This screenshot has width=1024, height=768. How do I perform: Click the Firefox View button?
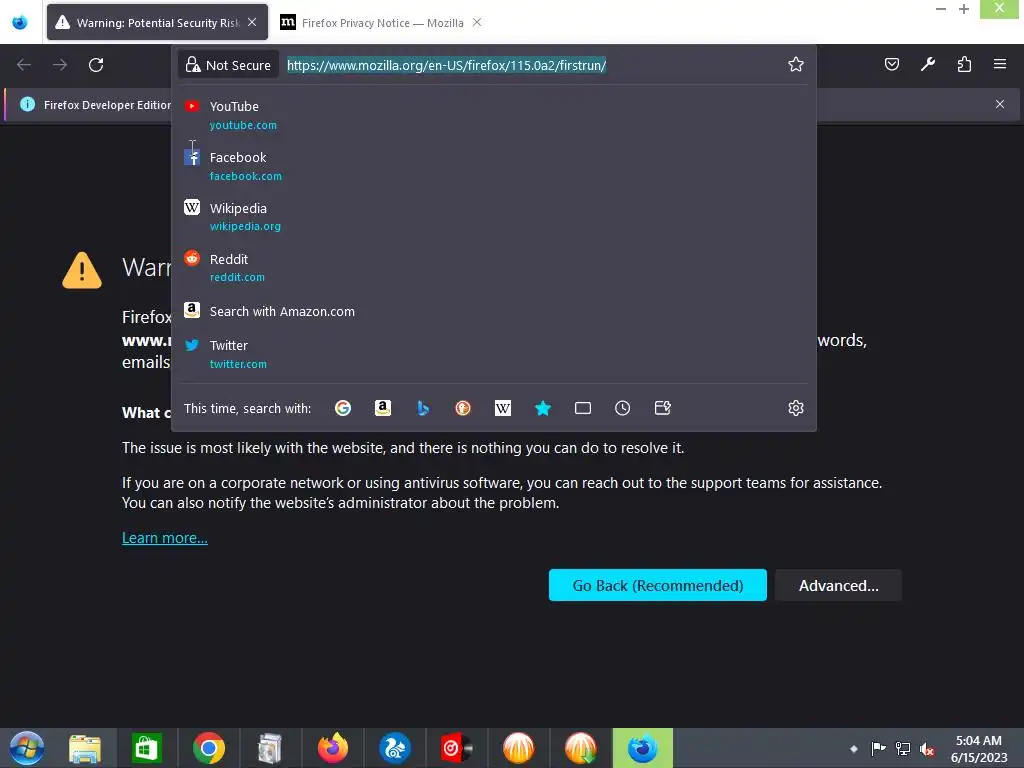(20, 22)
